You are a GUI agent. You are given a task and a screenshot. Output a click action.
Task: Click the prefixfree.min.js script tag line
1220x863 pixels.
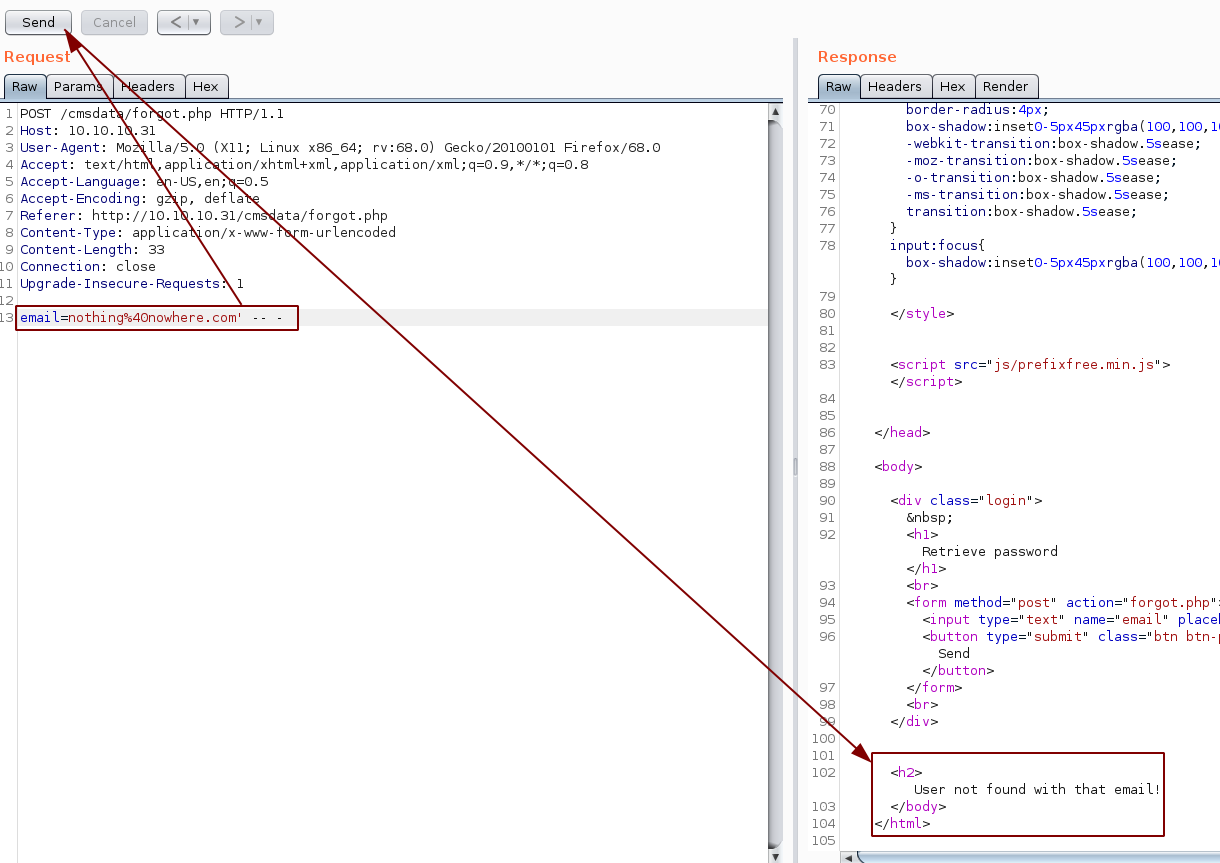1030,365
